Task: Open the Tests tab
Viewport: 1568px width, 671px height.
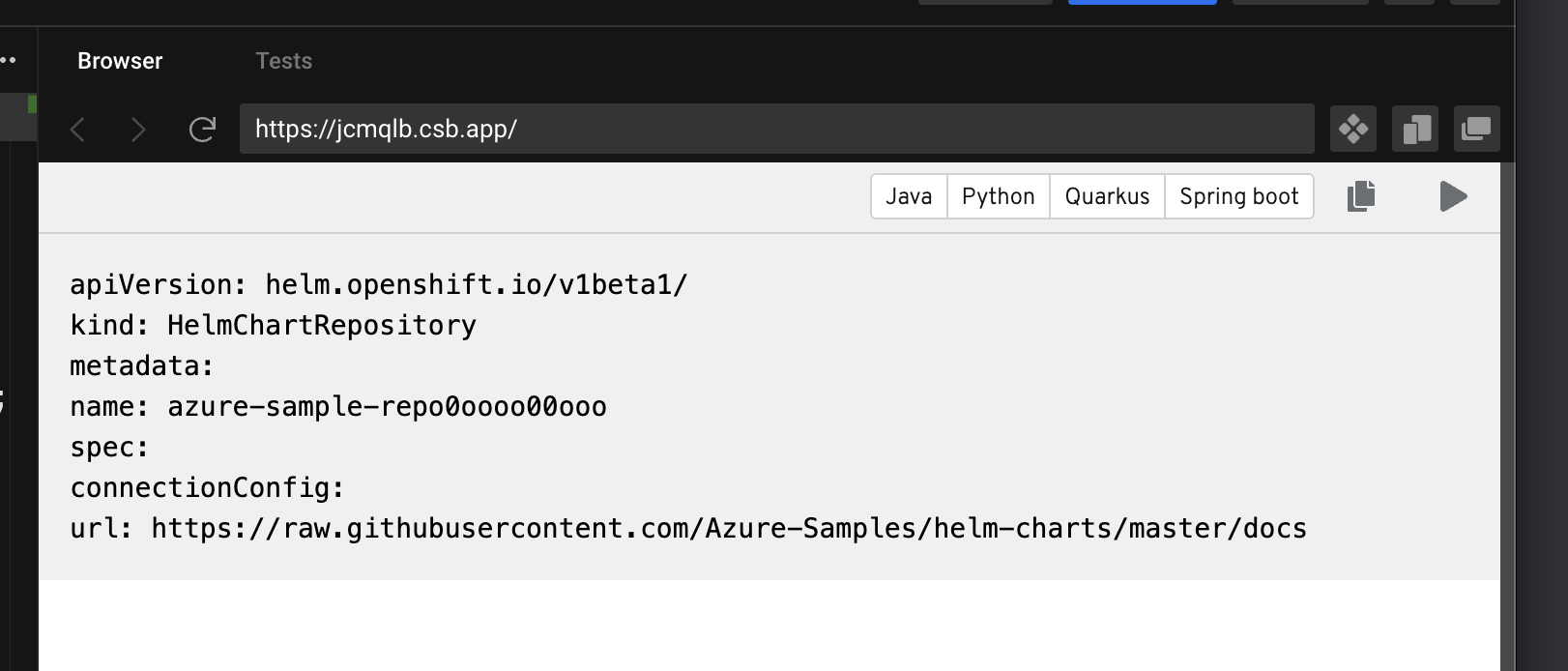Action: click(283, 61)
